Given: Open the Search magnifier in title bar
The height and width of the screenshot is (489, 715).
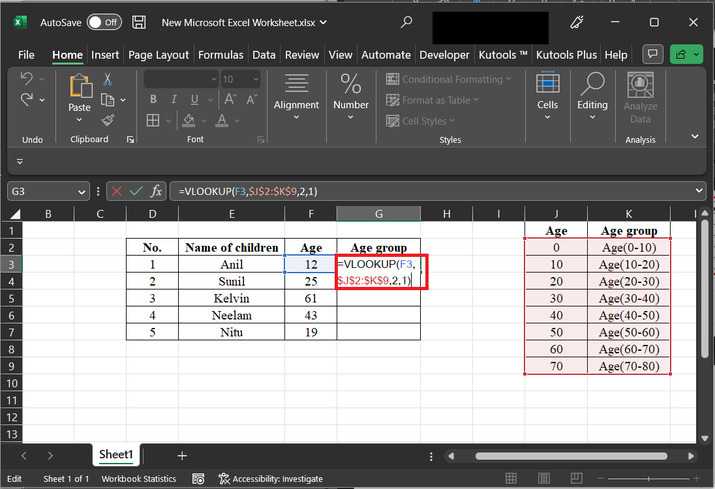Looking at the screenshot, I should click(x=405, y=21).
